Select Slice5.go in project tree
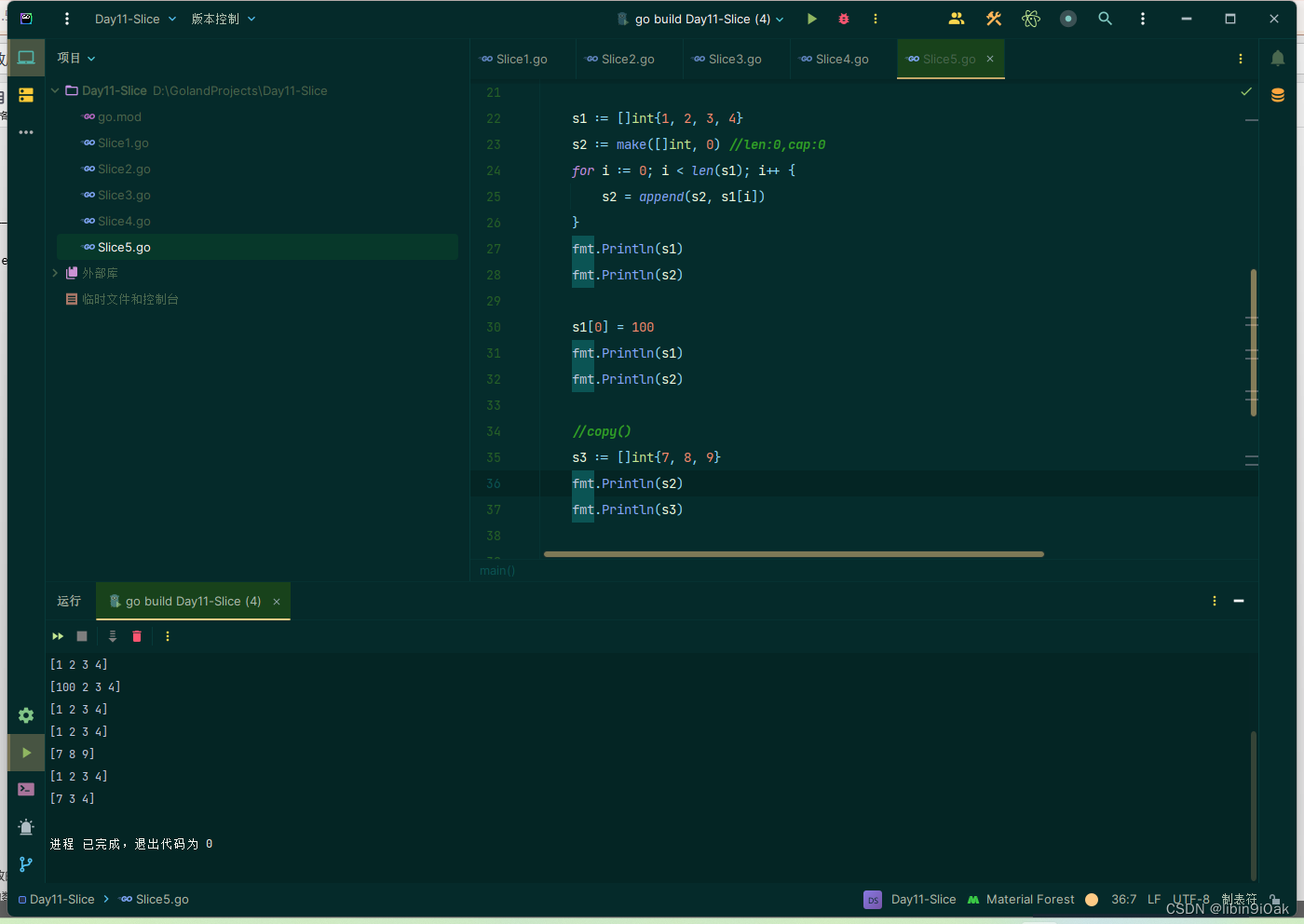This screenshot has height=924, width=1304. (257, 247)
